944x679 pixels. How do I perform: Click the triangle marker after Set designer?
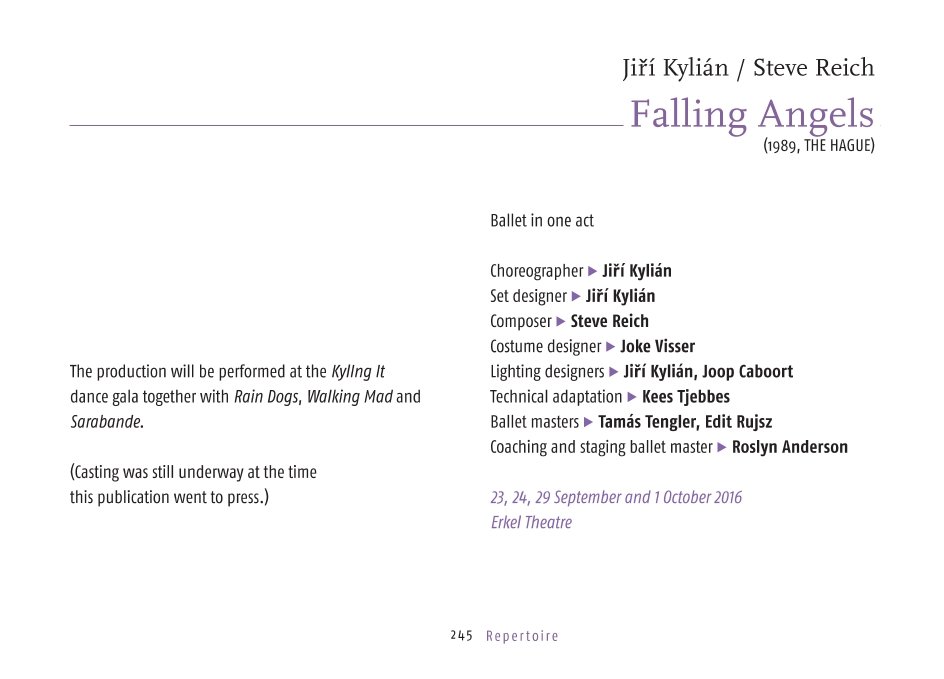(x=576, y=296)
